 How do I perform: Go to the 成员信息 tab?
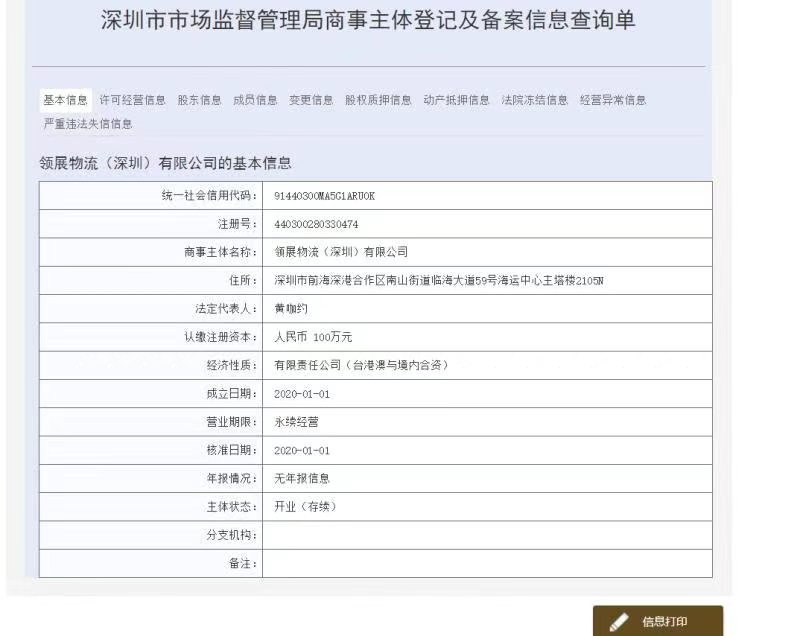coord(255,100)
